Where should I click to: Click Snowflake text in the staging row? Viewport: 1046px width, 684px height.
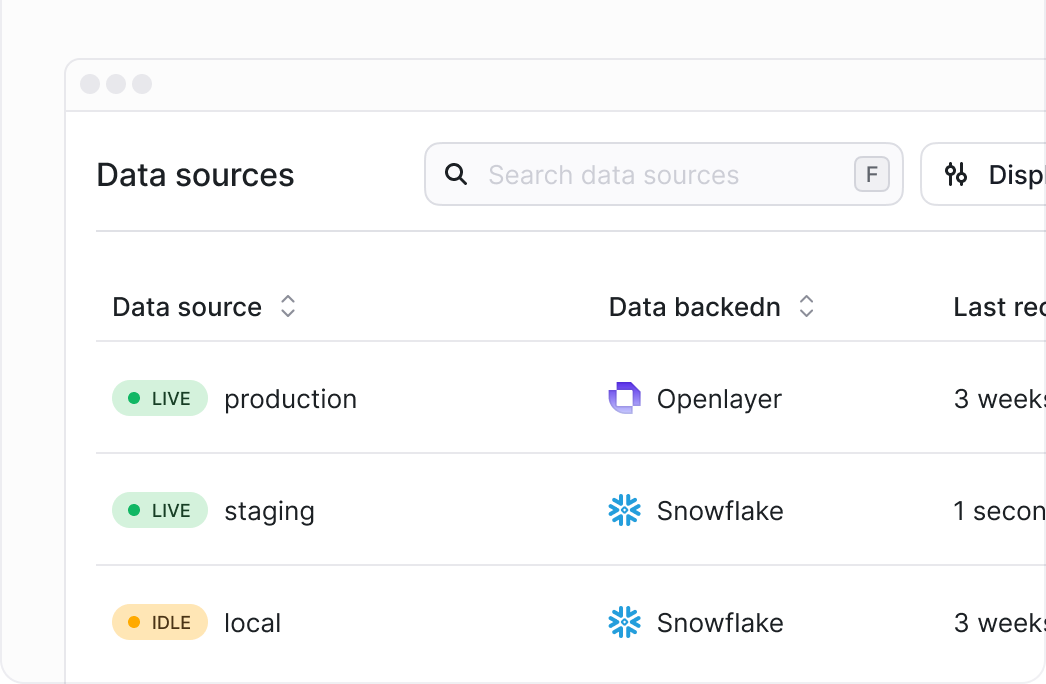720,510
